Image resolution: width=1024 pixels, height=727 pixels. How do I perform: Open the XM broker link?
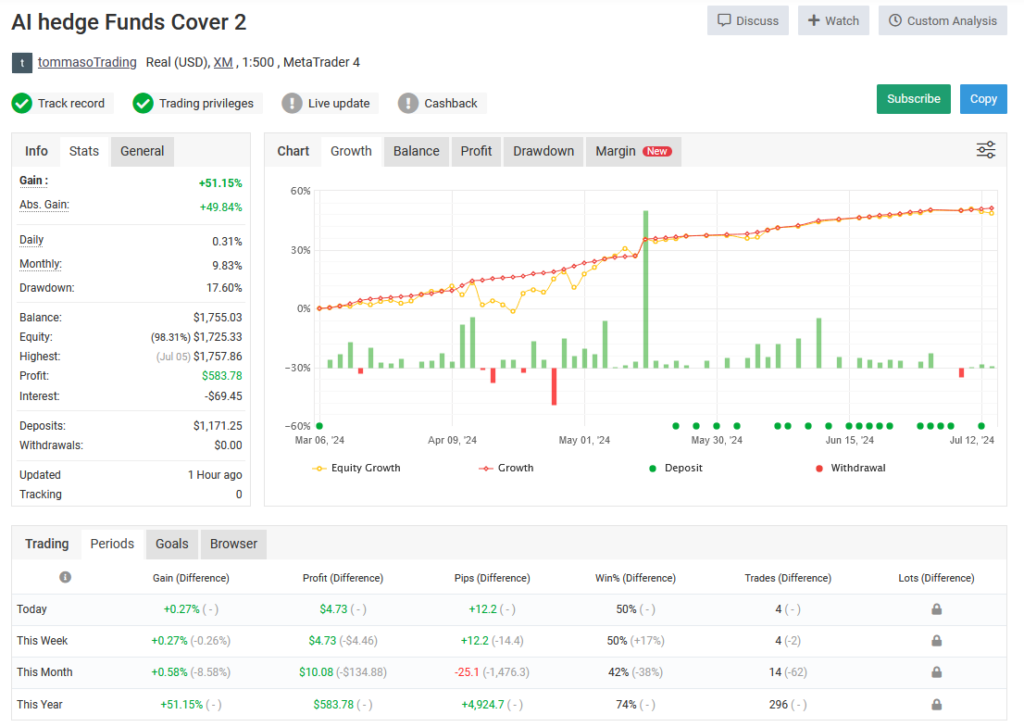pyautogui.click(x=223, y=62)
